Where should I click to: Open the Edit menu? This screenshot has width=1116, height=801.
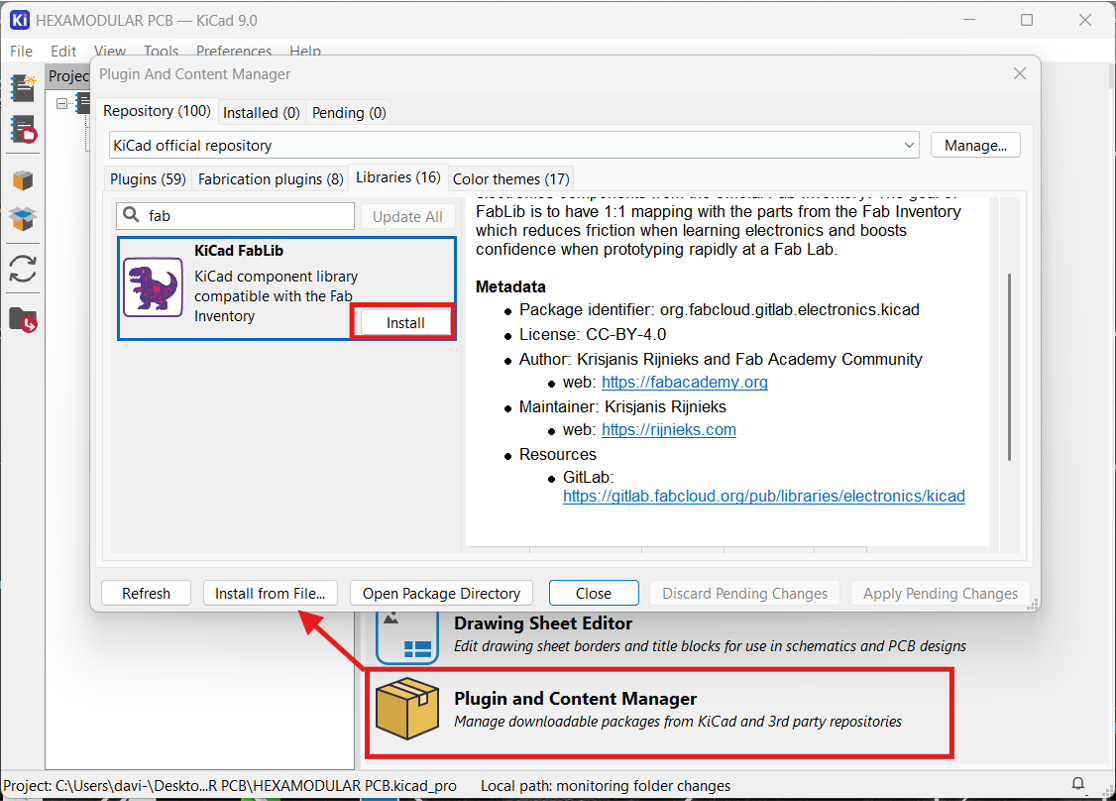coord(63,51)
